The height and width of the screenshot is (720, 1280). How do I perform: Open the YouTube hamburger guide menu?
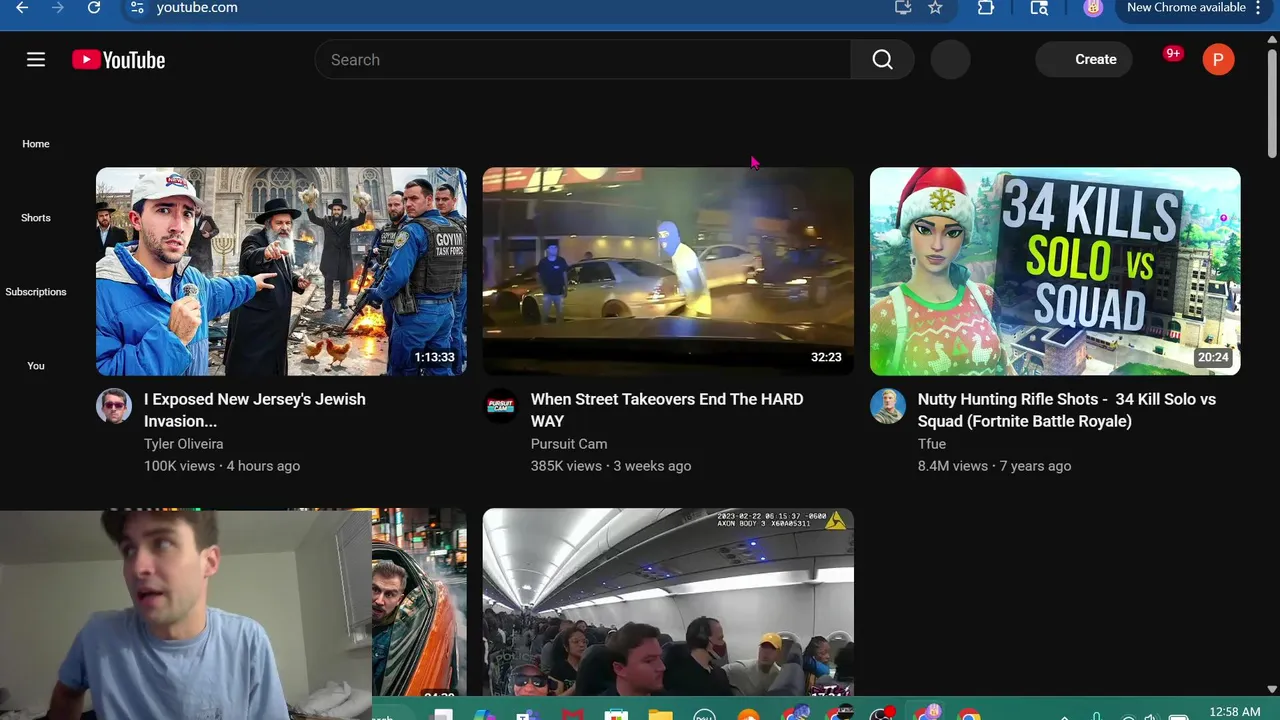coord(36,60)
